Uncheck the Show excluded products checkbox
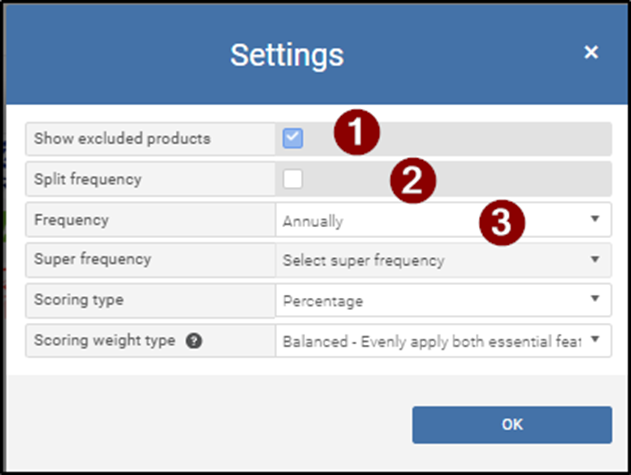631x475 pixels. coord(292,139)
